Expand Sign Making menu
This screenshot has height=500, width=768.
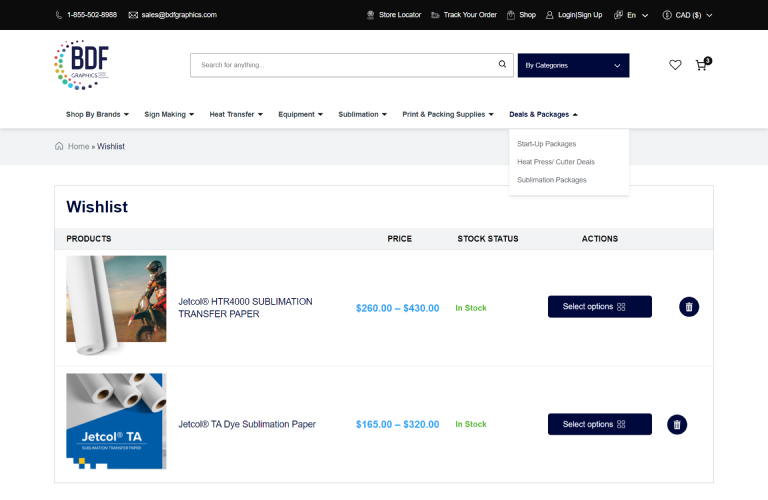[169, 114]
